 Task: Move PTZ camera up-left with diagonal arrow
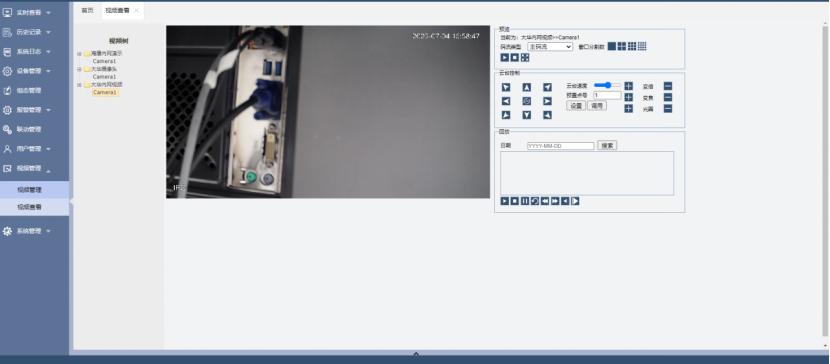[506, 87]
